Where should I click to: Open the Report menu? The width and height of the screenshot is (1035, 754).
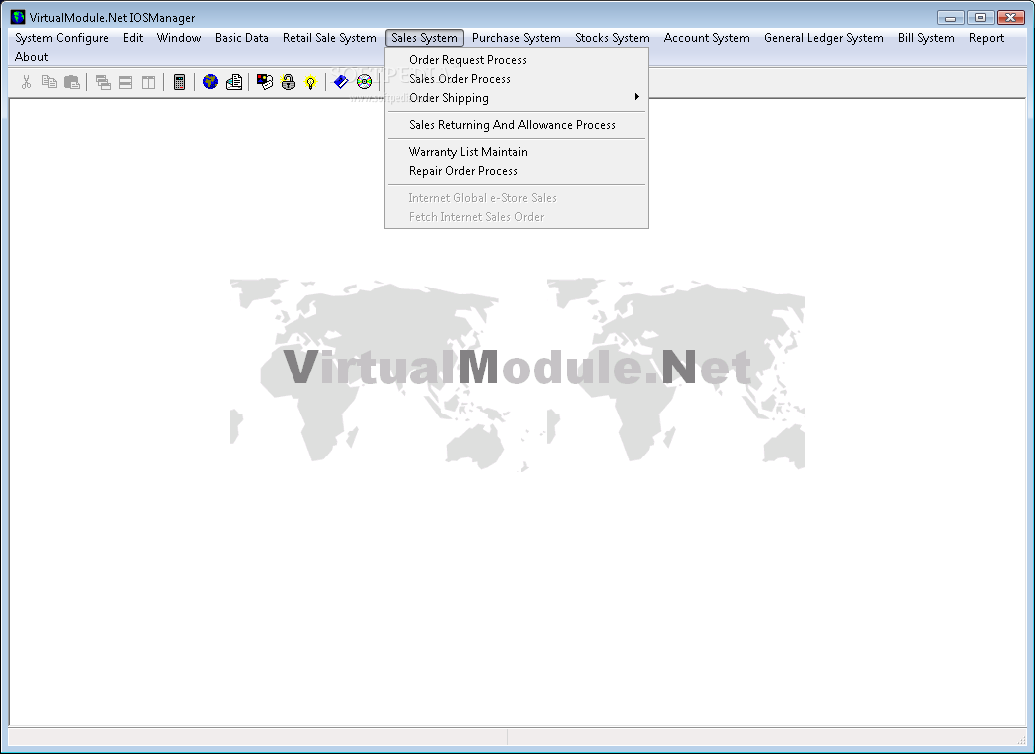tap(986, 38)
